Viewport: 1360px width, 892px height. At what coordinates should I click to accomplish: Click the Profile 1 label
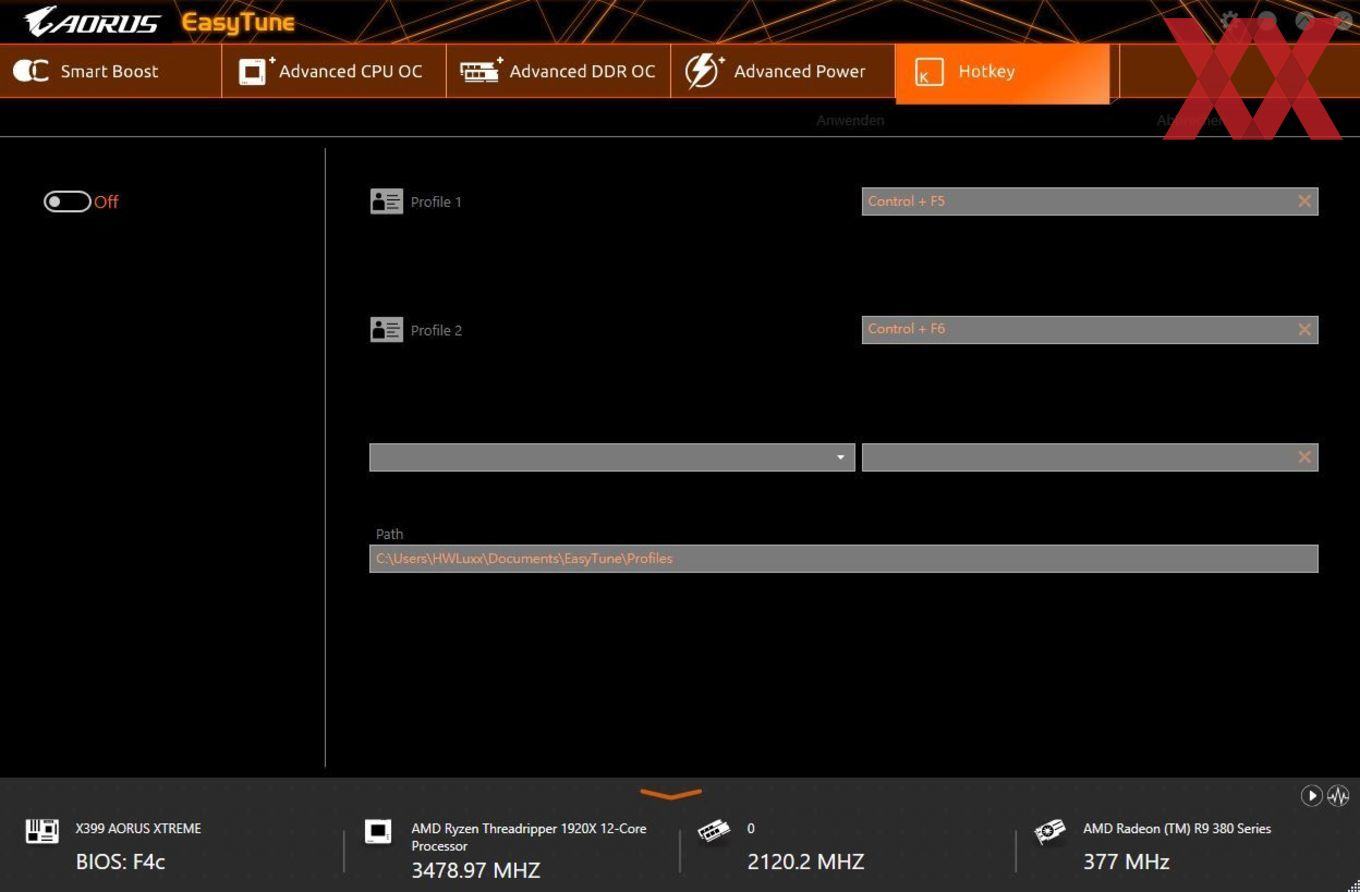(436, 202)
